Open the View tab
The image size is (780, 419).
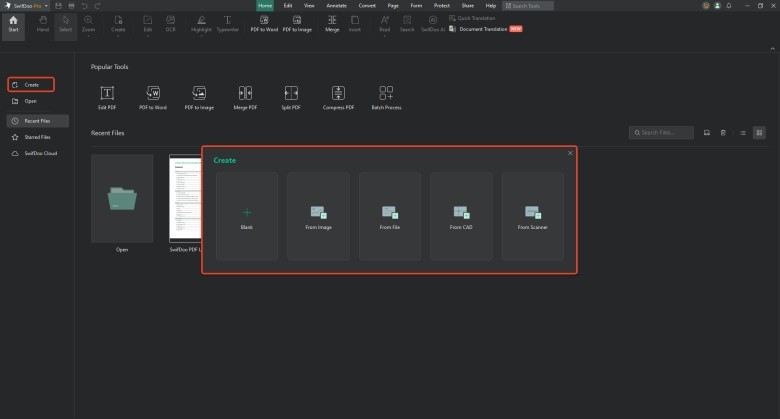click(309, 5)
